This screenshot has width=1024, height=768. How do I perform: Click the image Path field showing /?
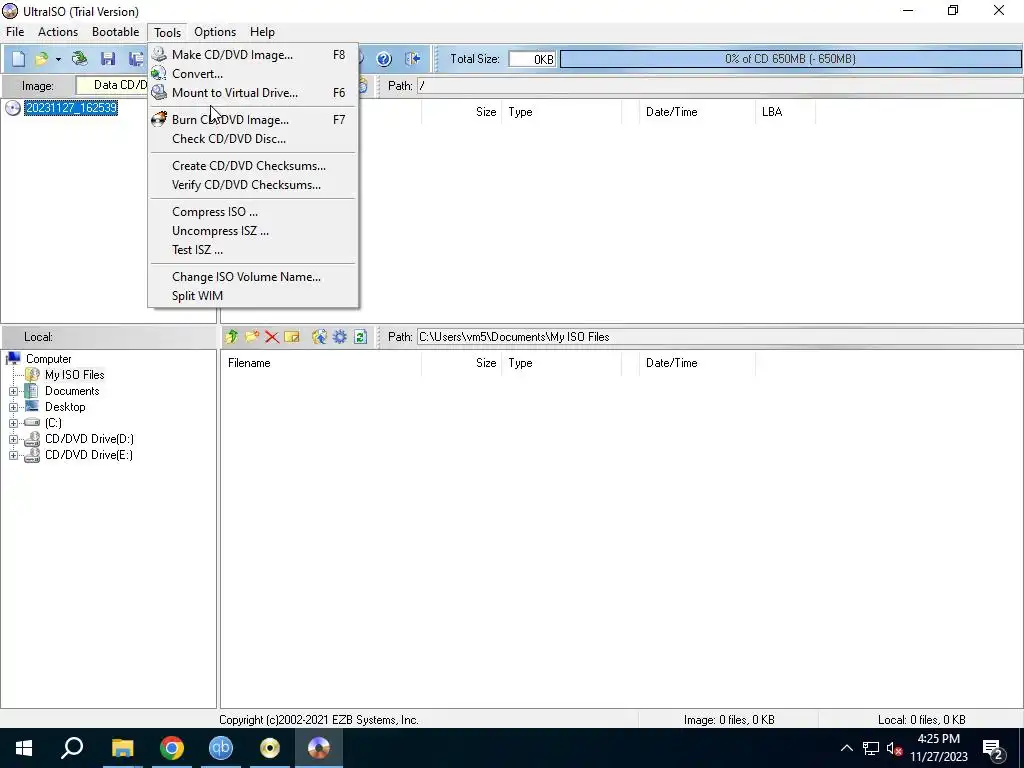720,86
